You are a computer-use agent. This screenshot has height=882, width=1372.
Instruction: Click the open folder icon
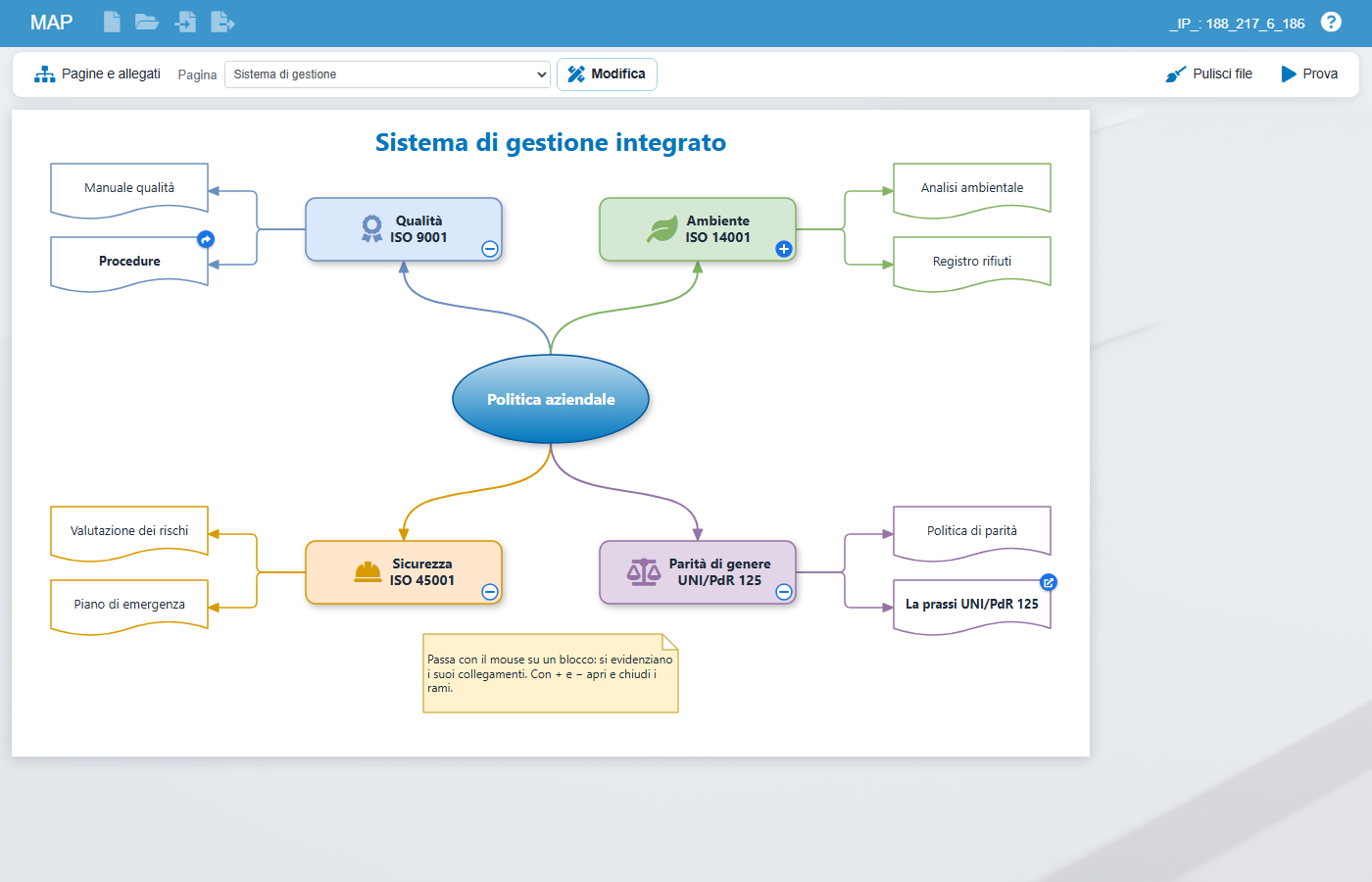(147, 22)
